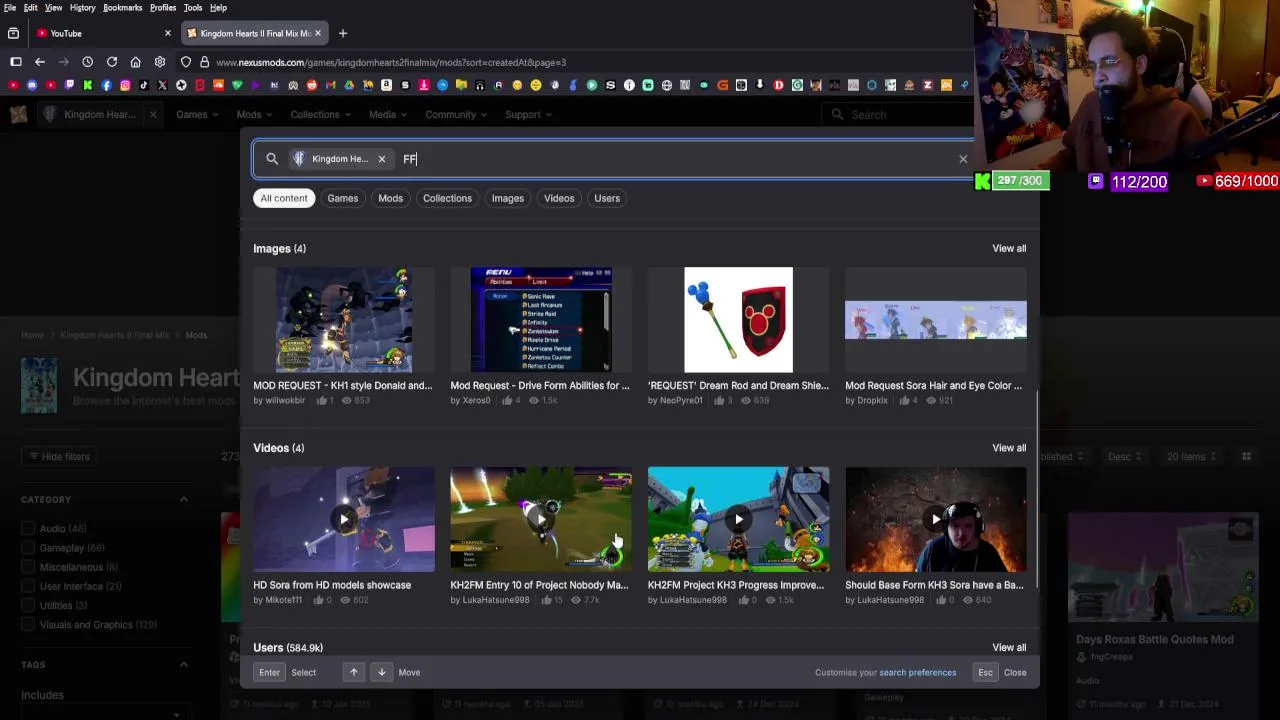The height and width of the screenshot is (720, 1280).
Task: Open the TikTok bookmark icon
Action: pyautogui.click(x=144, y=85)
